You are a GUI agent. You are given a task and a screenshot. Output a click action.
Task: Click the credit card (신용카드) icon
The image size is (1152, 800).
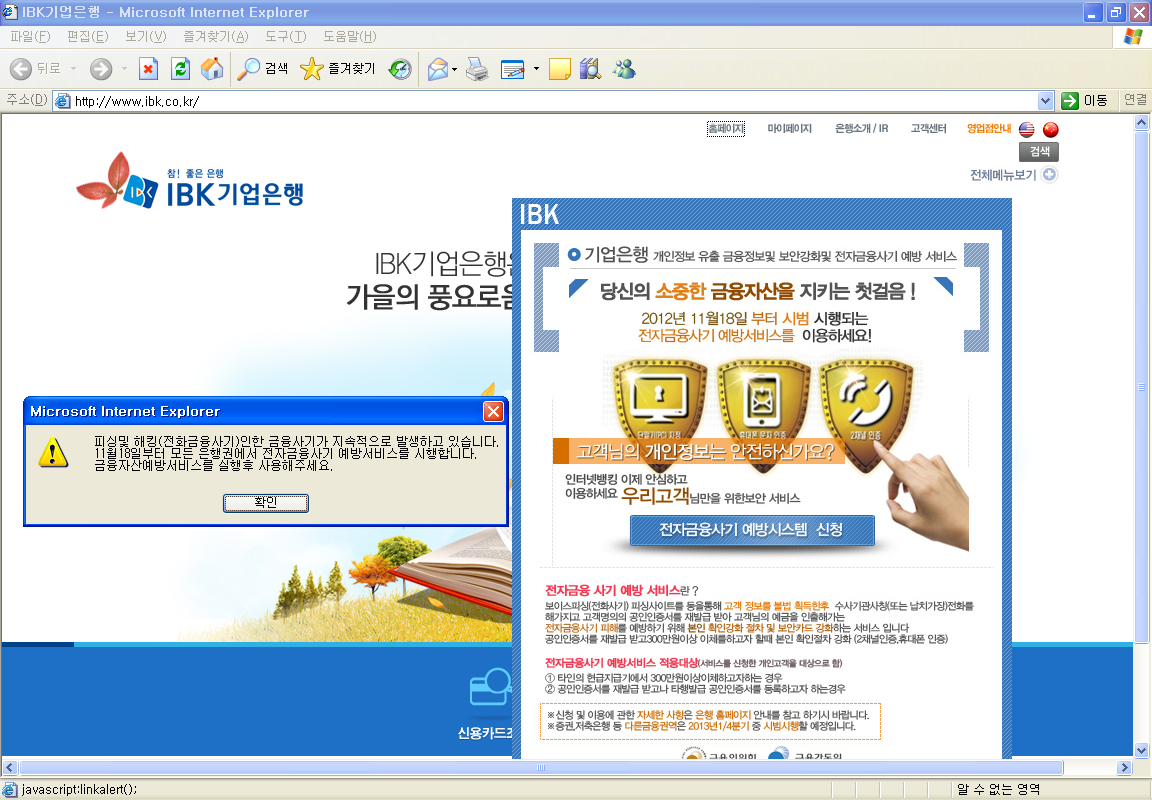coord(490,688)
